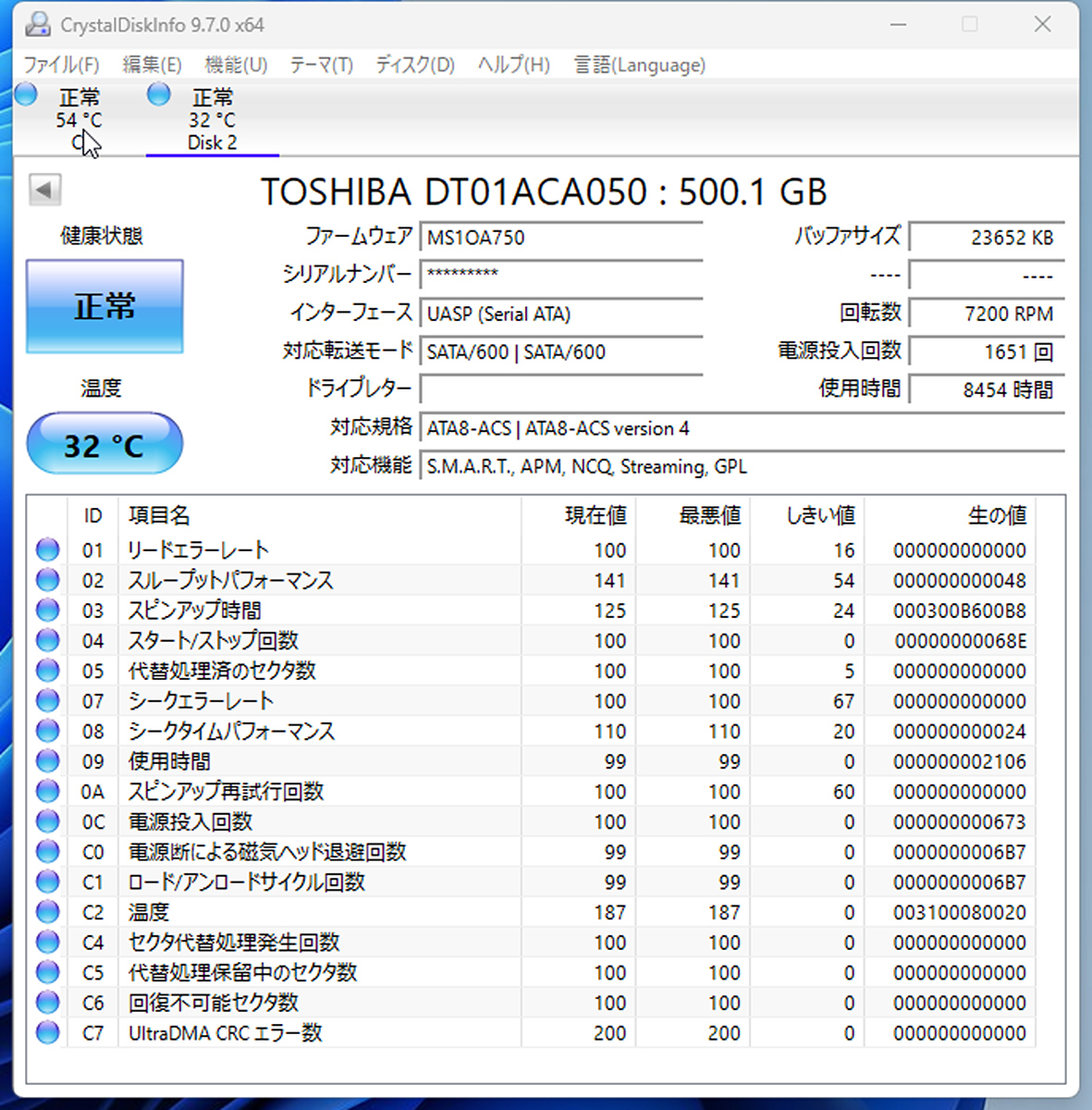Click the features field S.M.A.R.T., APM, NCQ
Screen dimensions: 1092x1110
742,466
